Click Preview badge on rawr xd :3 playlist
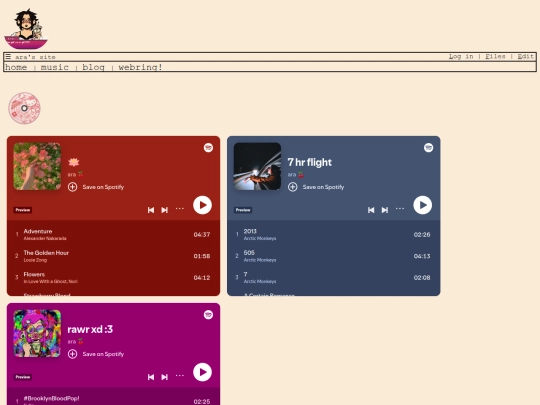The height and width of the screenshot is (405, 540). pyautogui.click(x=23, y=377)
